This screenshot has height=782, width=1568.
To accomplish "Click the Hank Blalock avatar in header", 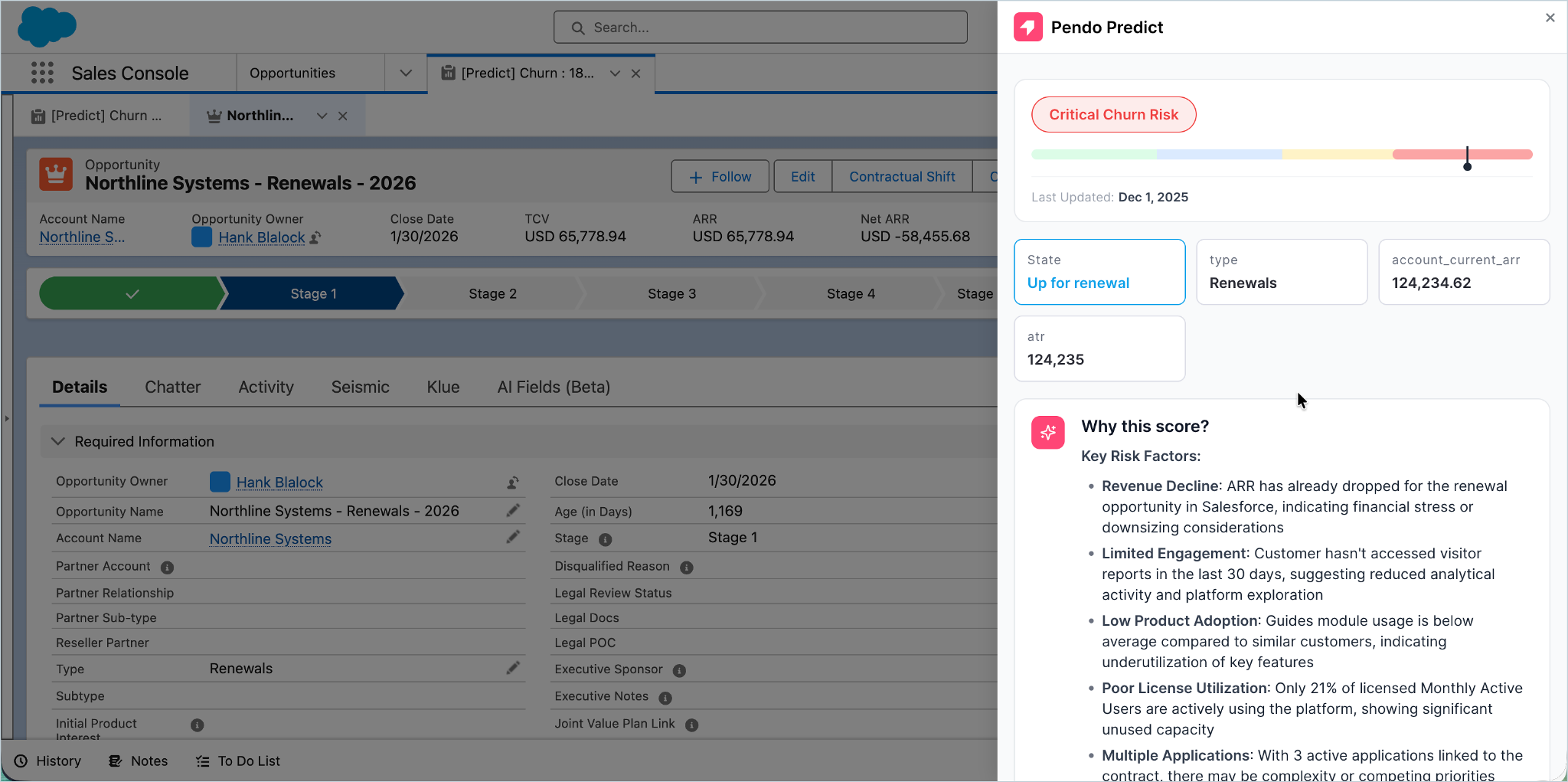I will tap(201, 237).
